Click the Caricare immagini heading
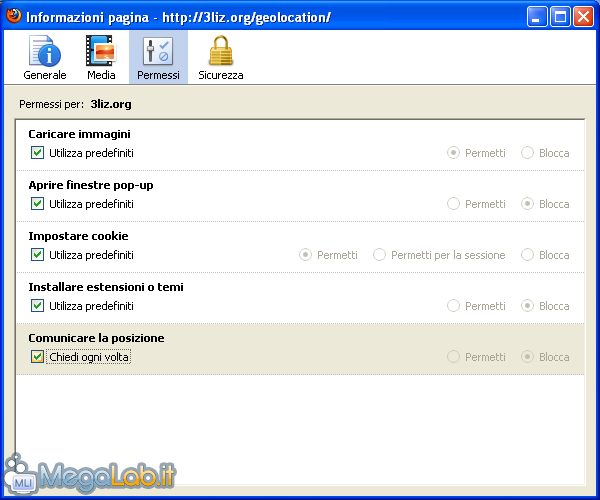This screenshot has height=500, width=600. (x=79, y=134)
